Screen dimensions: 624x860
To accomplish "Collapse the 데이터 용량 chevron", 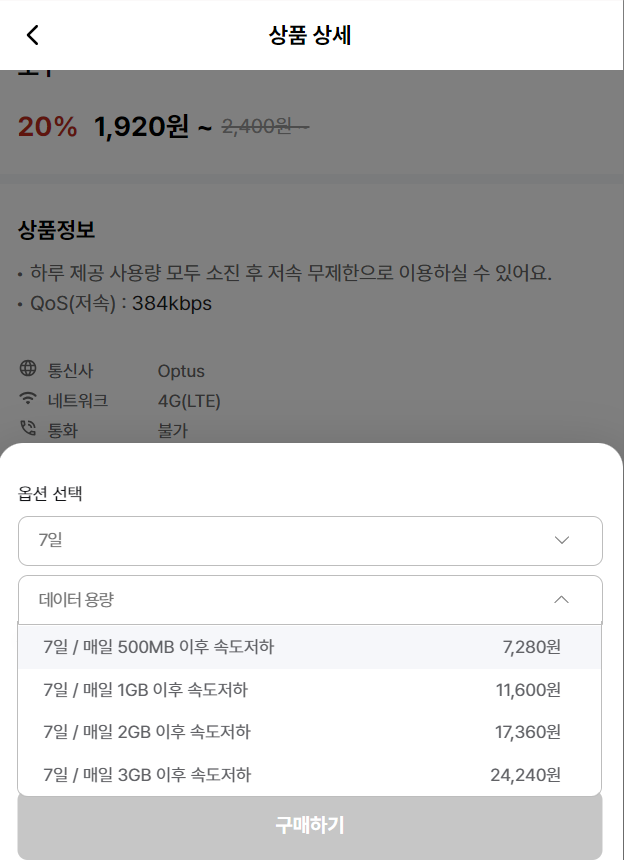I will coord(561,599).
